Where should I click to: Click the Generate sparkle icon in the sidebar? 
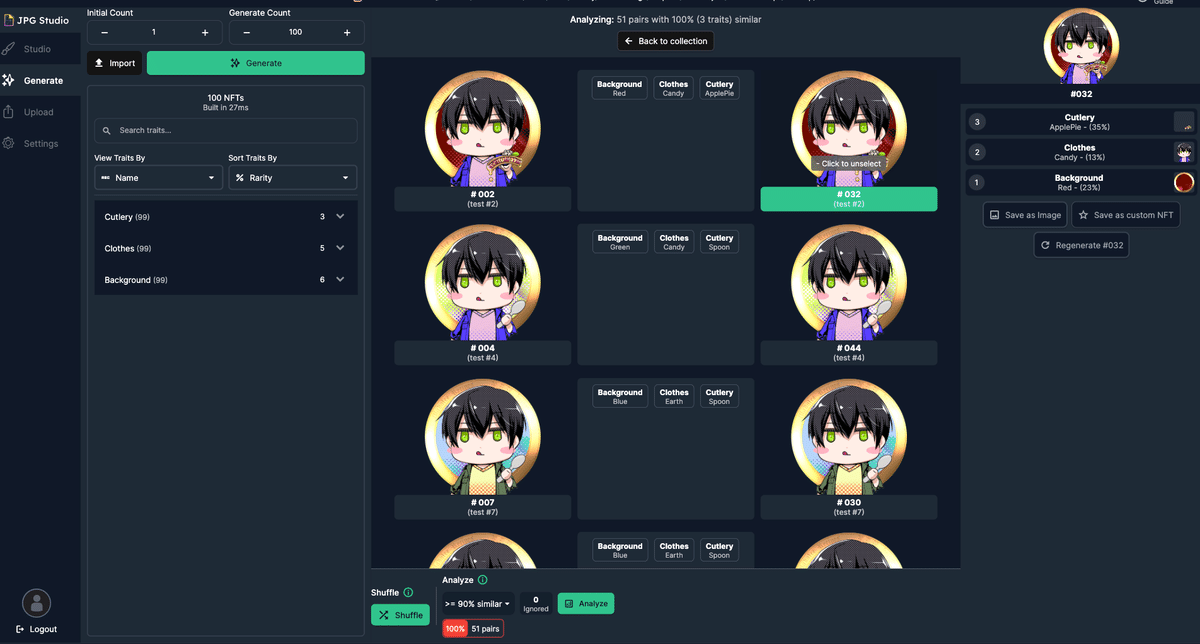[9, 80]
